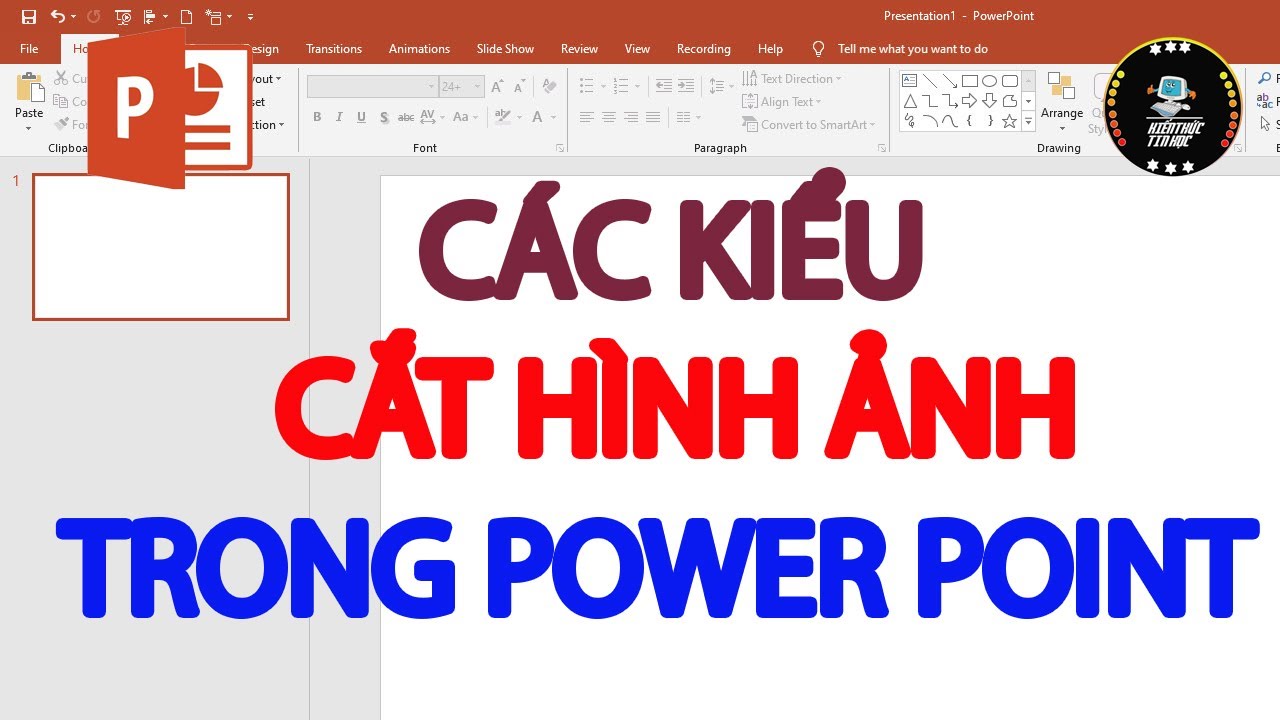Click Decrease List Level icon
This screenshot has height=720, width=1280.
663,87
